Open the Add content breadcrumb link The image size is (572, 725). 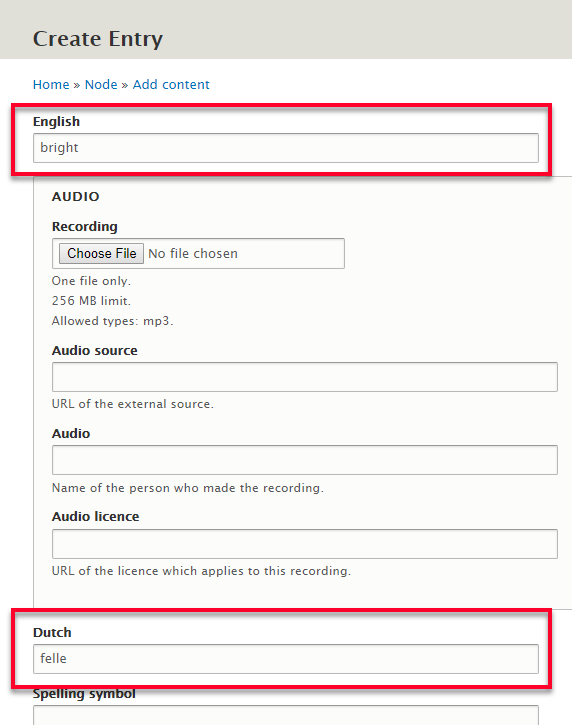pyautogui.click(x=171, y=85)
